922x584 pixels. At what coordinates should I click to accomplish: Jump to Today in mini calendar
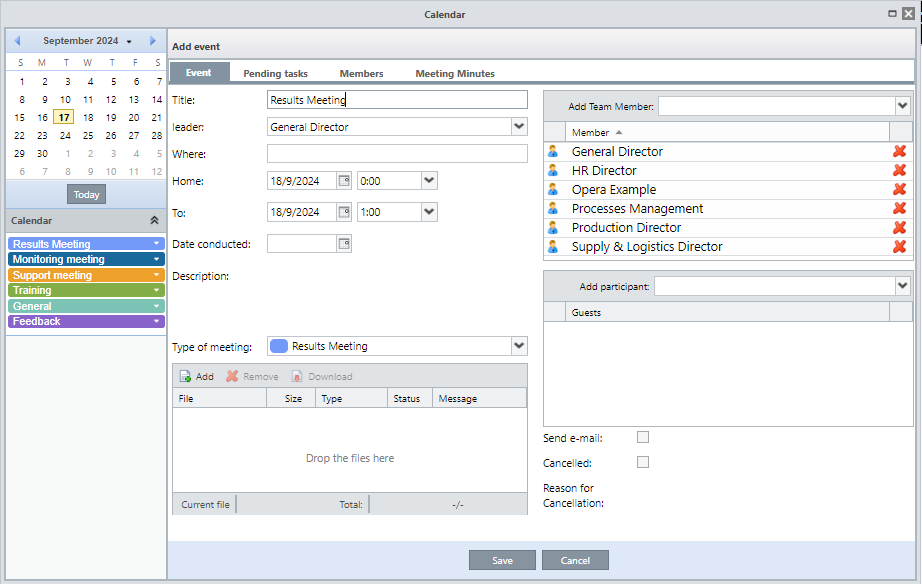[x=86, y=194]
